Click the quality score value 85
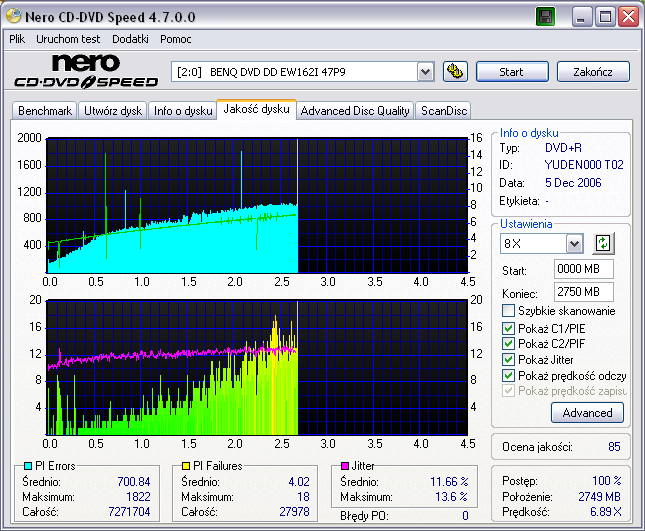The image size is (645, 531). (x=614, y=447)
